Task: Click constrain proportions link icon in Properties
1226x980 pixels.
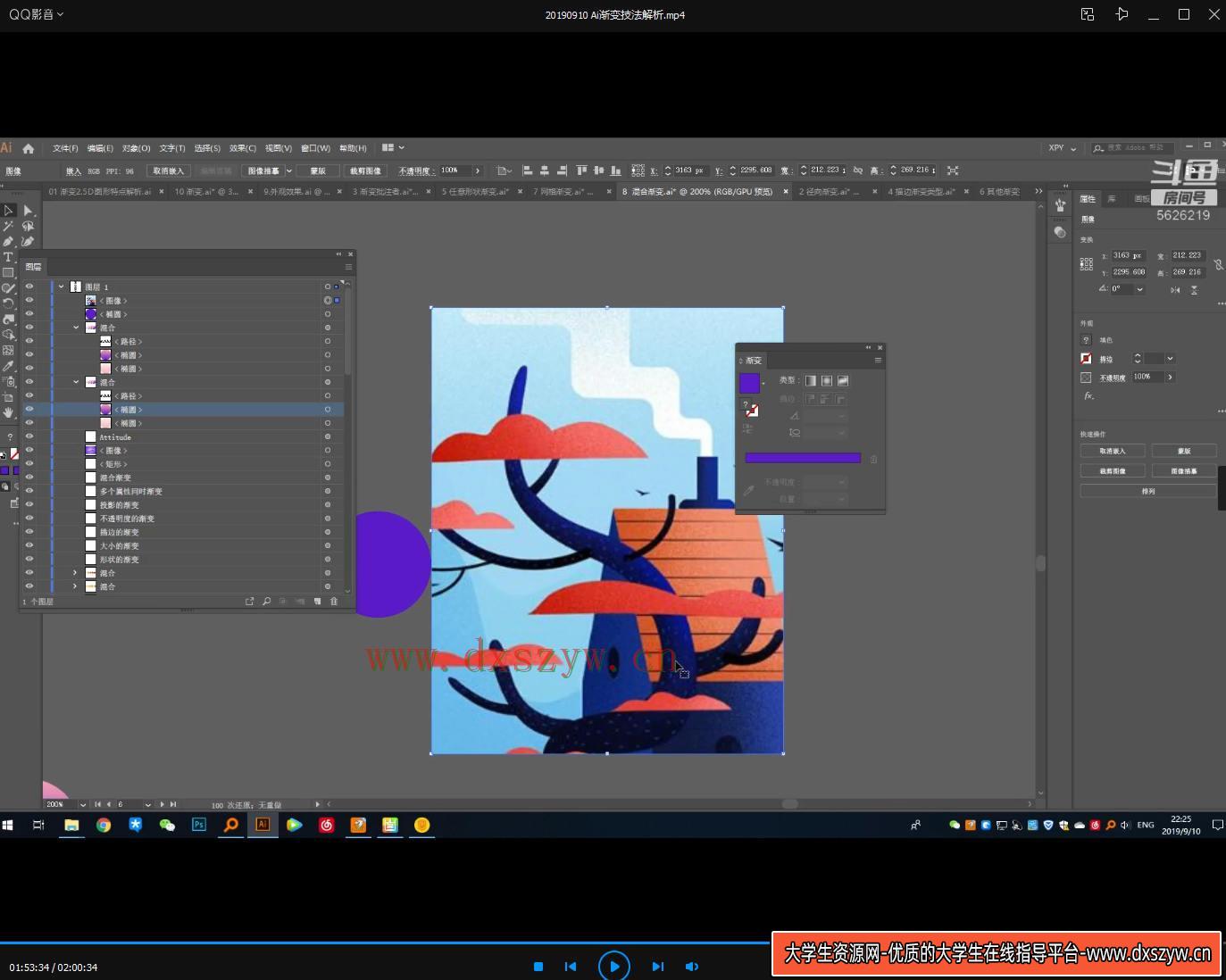Action: (x=1218, y=264)
